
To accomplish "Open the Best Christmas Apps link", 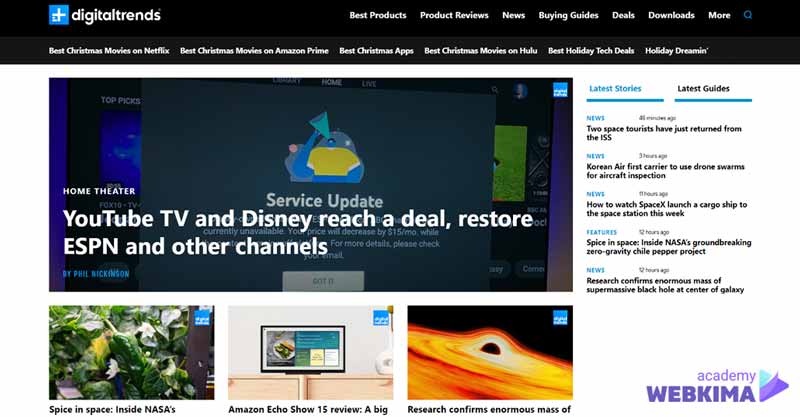I will pyautogui.click(x=376, y=51).
